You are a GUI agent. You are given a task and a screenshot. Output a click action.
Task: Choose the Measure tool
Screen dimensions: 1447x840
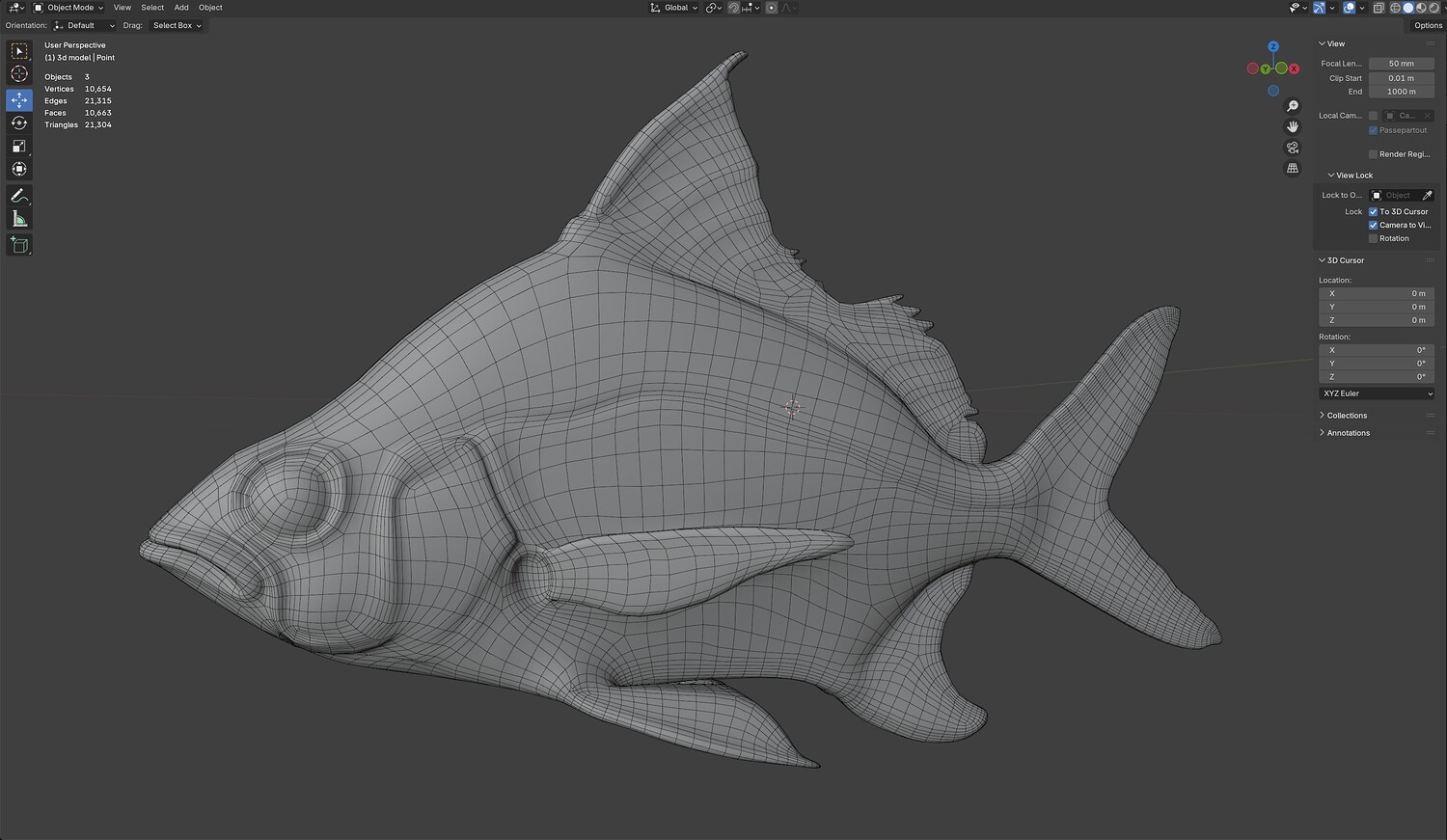pos(19,219)
